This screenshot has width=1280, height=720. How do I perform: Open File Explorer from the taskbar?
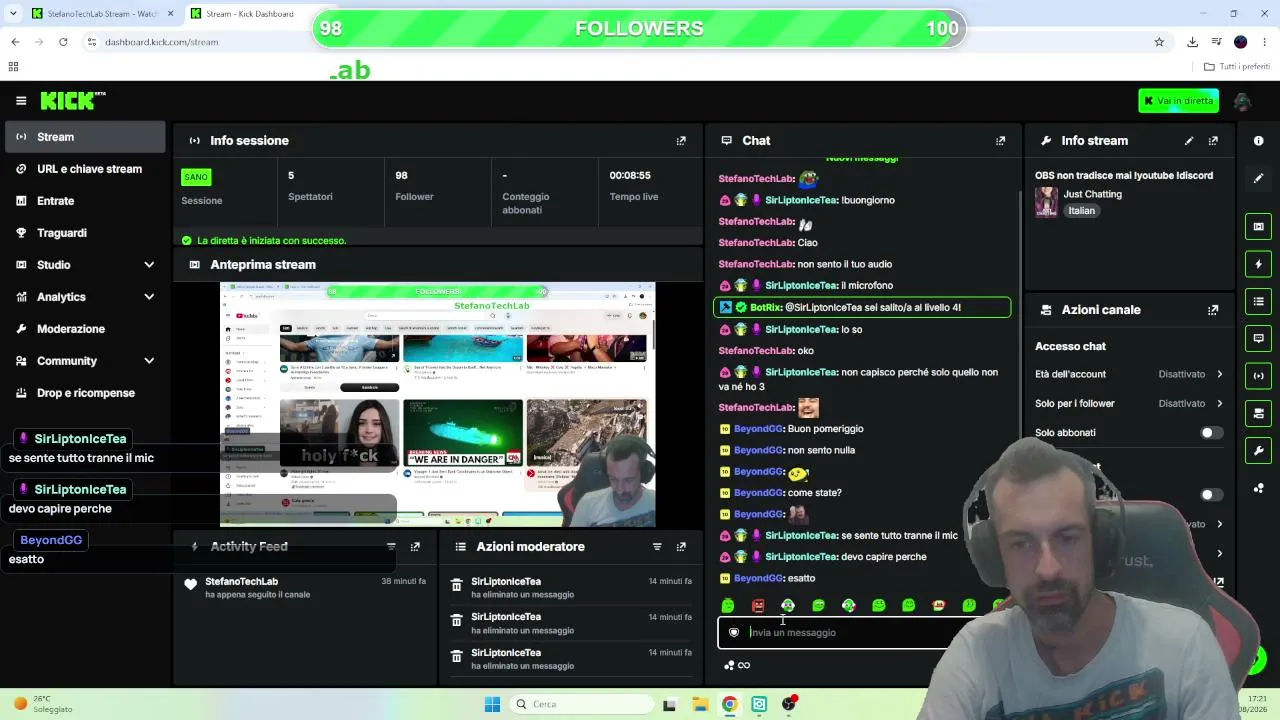tap(700, 704)
